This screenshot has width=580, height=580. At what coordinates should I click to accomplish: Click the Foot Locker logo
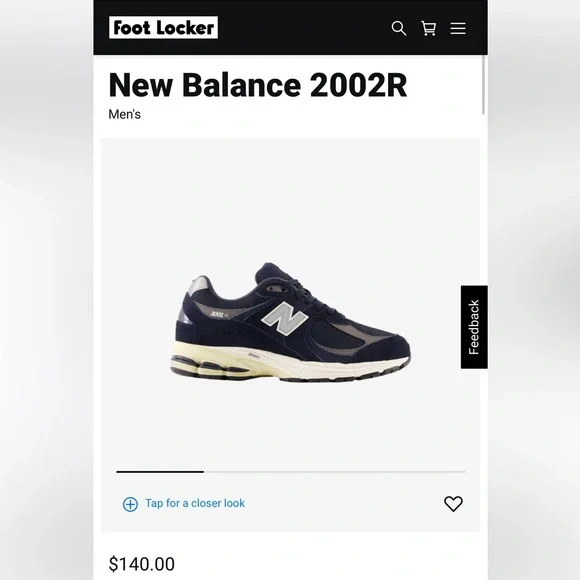click(163, 27)
